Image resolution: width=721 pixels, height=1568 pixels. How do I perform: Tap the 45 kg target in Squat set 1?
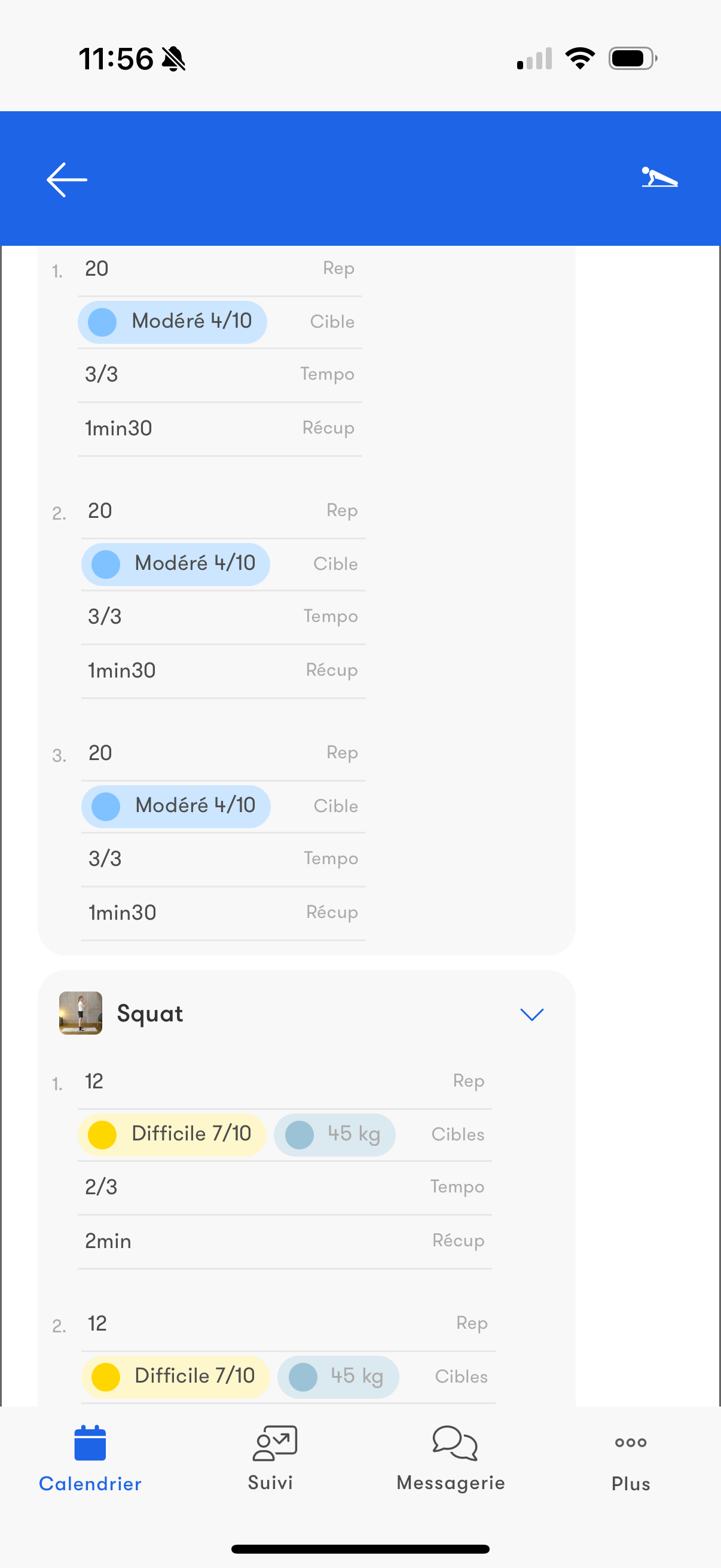(335, 1134)
